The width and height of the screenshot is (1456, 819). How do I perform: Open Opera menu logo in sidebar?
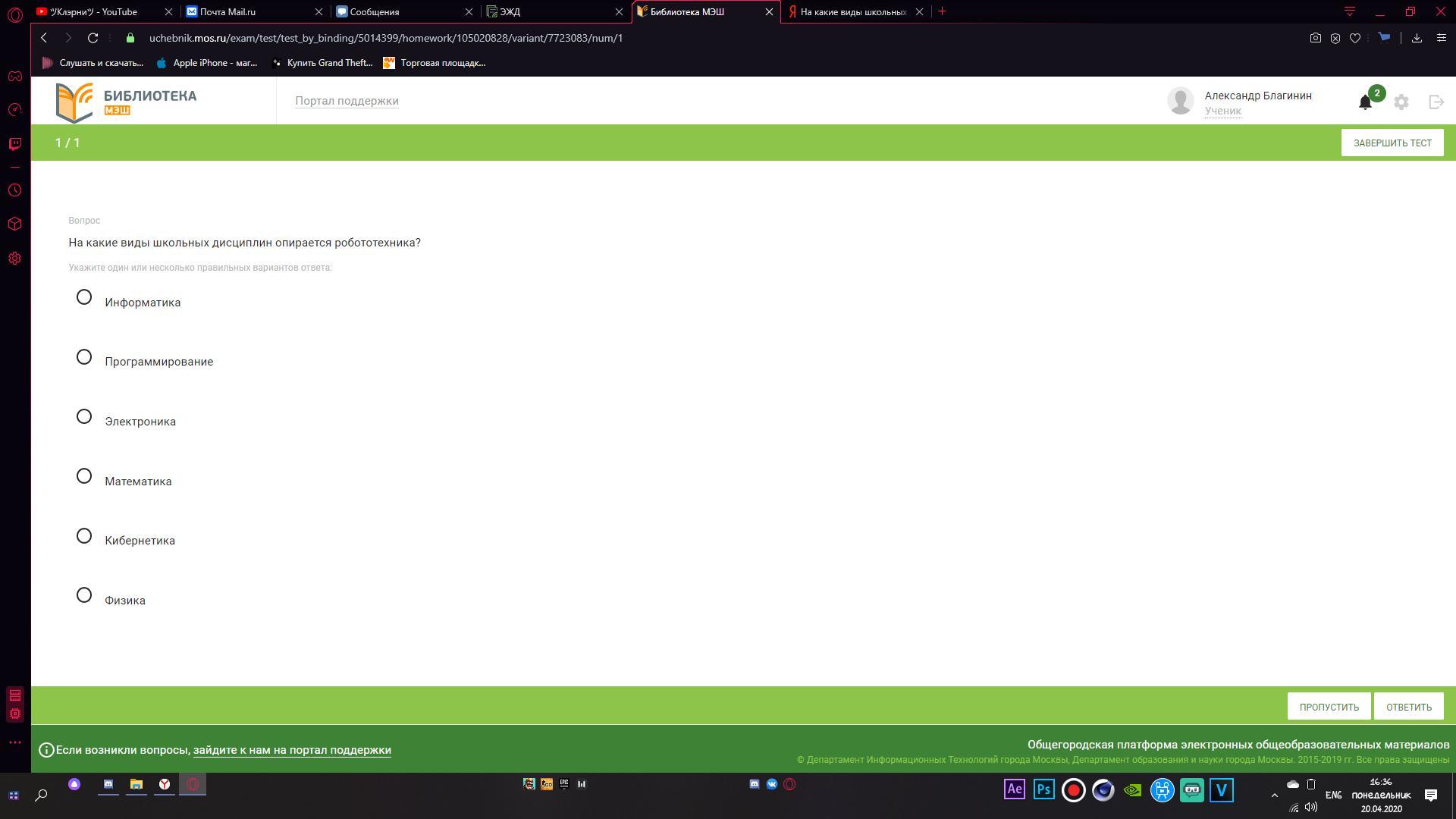(x=15, y=14)
